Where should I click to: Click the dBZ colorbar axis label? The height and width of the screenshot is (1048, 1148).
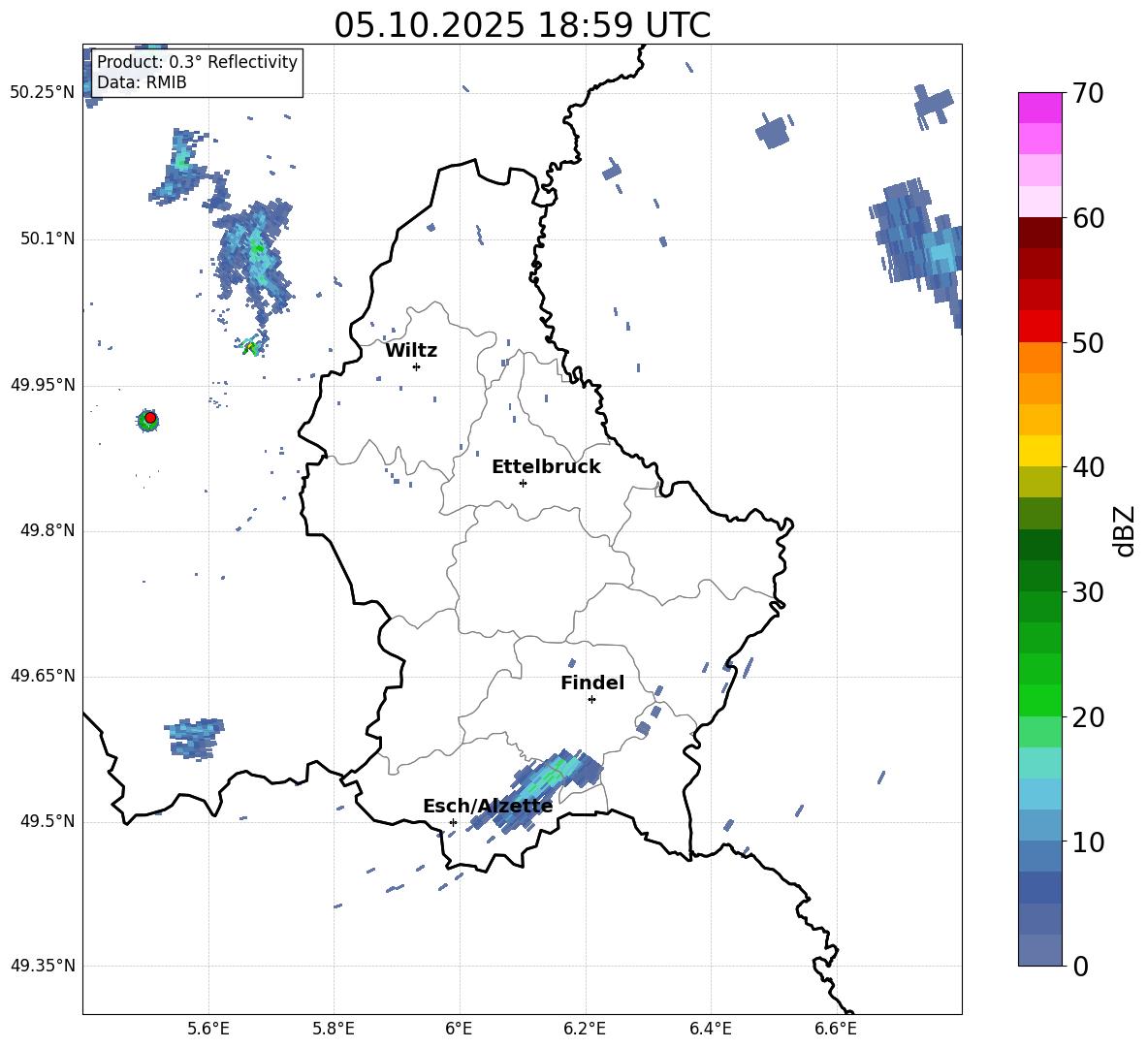[x=1124, y=530]
